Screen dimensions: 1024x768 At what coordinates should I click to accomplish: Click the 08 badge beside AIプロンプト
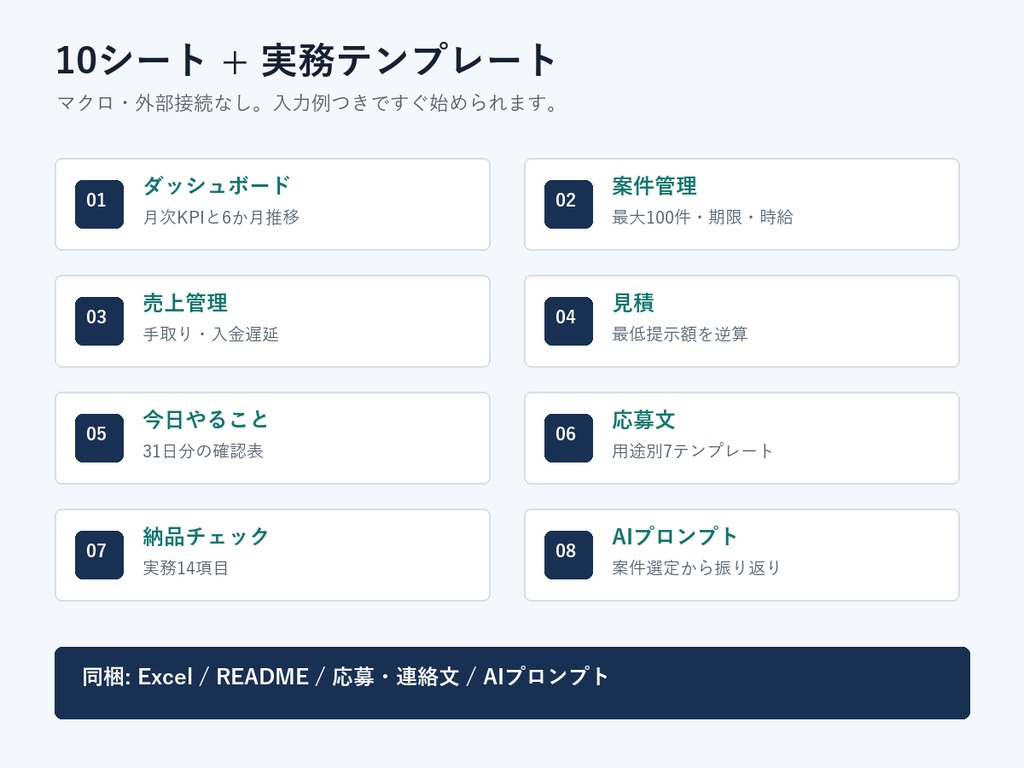point(568,555)
